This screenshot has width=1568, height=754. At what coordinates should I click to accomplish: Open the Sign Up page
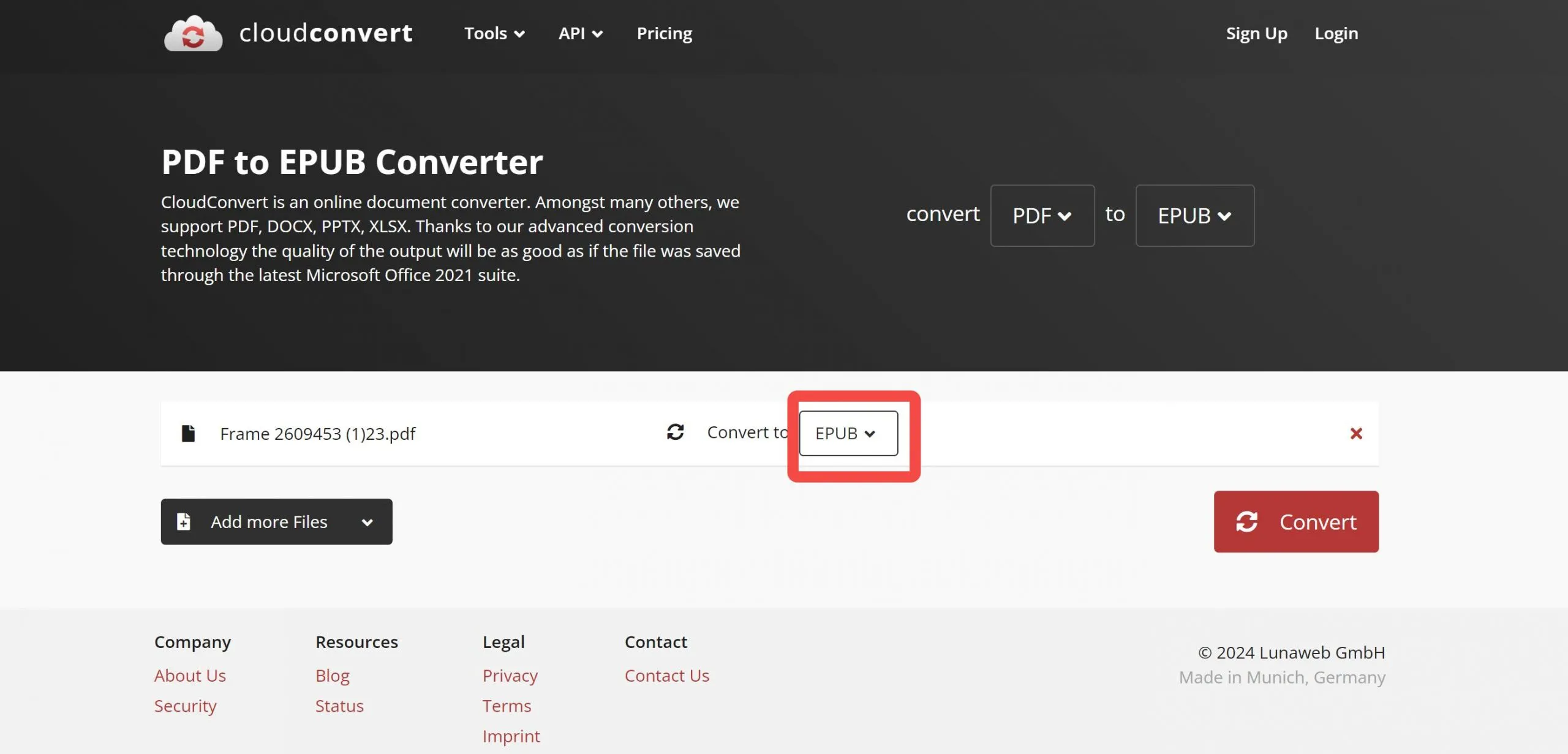pos(1256,34)
